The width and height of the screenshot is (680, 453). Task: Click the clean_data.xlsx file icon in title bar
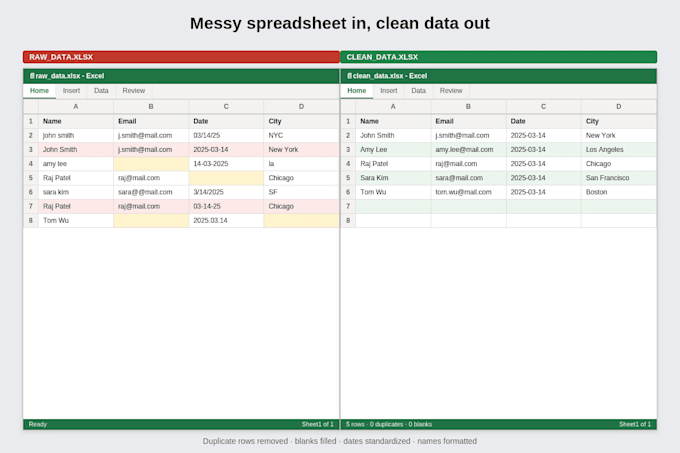pos(349,76)
